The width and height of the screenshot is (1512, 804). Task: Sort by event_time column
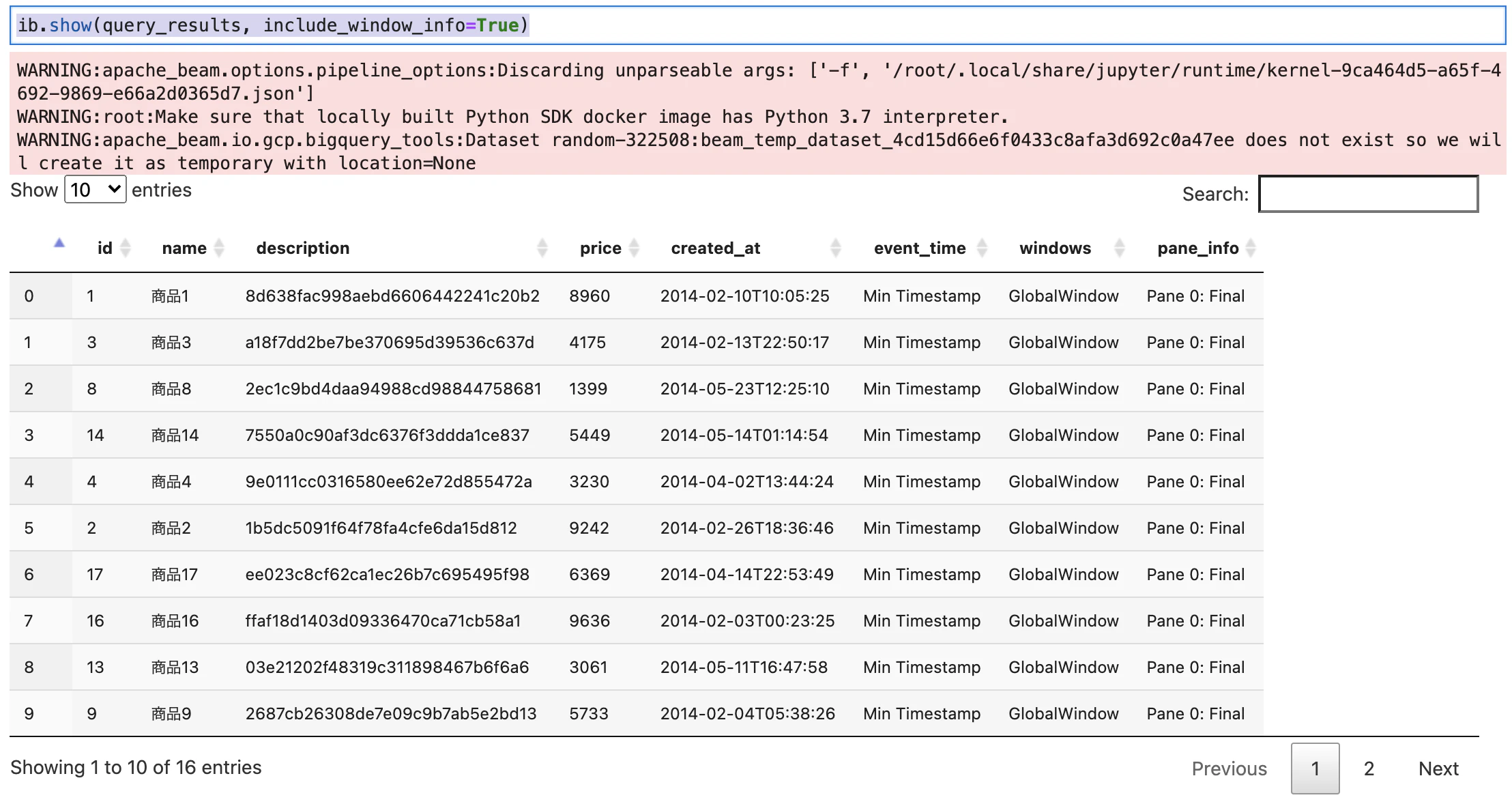[983, 248]
